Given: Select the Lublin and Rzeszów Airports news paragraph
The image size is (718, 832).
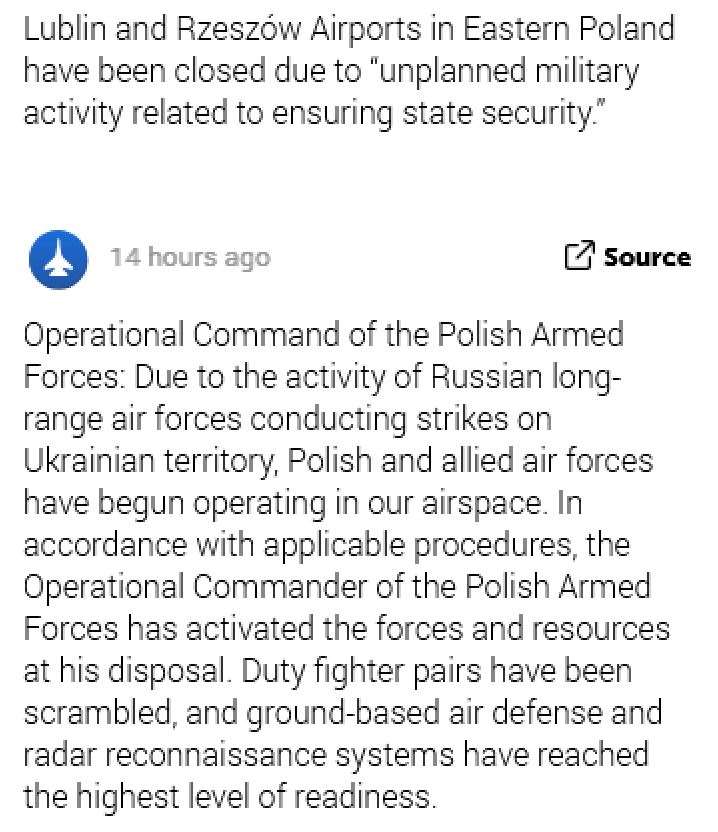Looking at the screenshot, I should point(349,71).
